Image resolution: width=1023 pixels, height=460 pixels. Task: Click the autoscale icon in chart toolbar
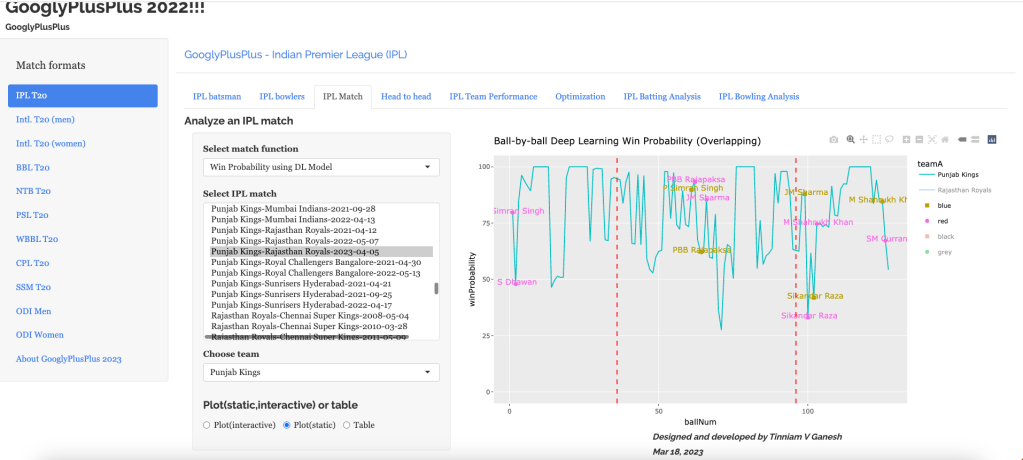(932, 140)
